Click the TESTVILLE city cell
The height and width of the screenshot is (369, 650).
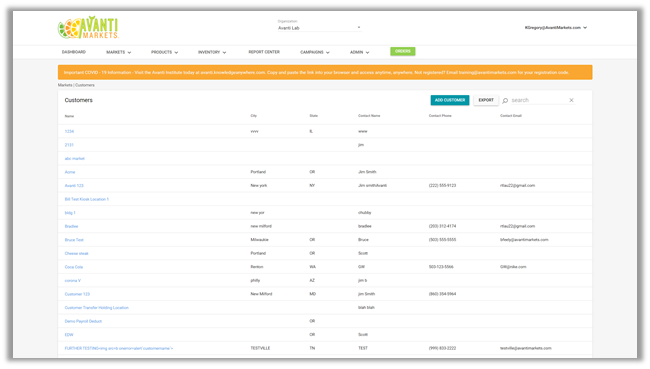[x=260, y=348]
